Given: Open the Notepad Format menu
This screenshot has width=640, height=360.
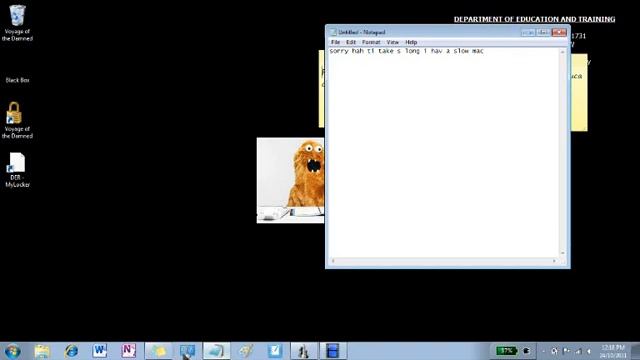Looking at the screenshot, I should pyautogui.click(x=371, y=42).
